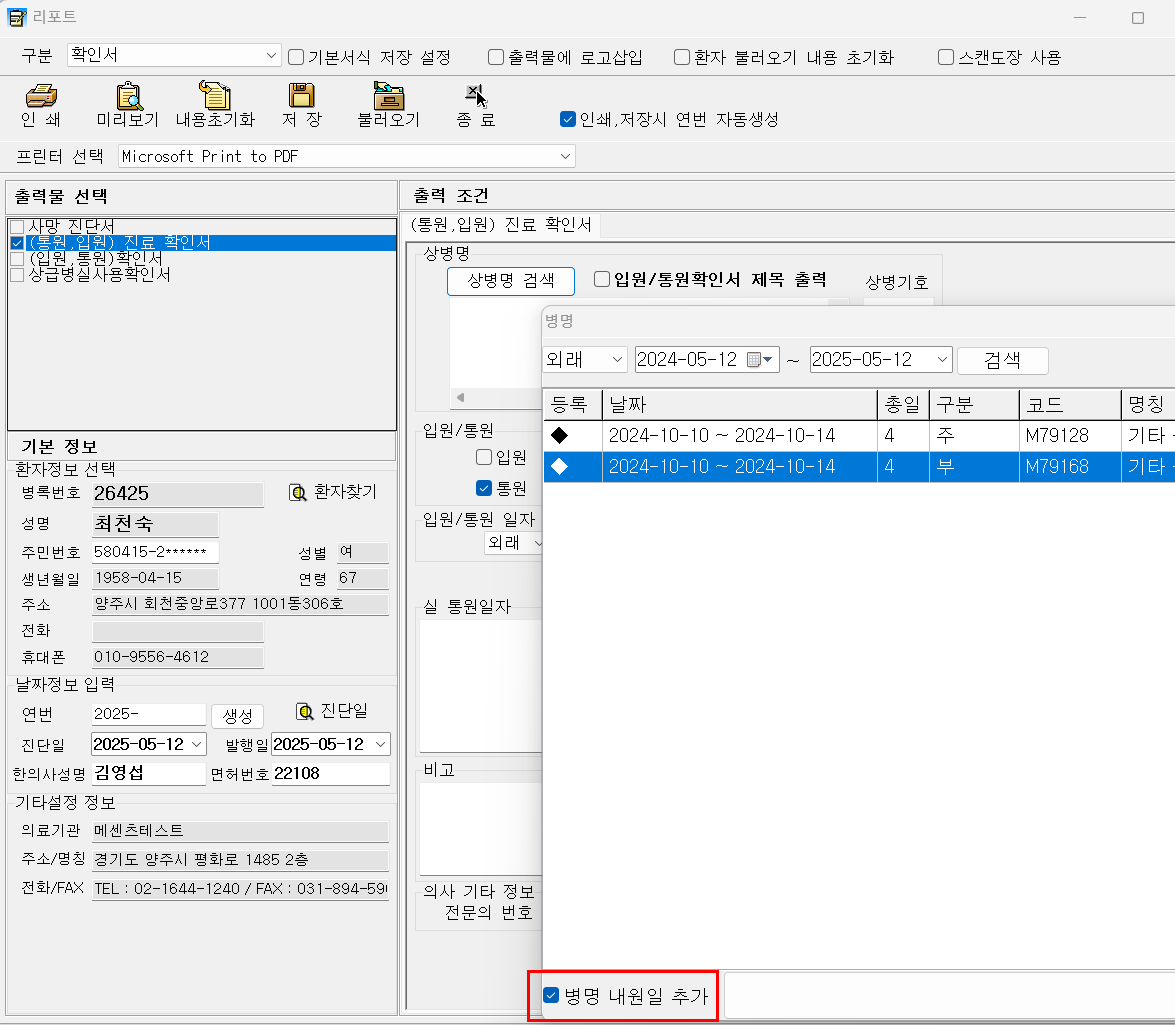The height and width of the screenshot is (1025, 1175).
Task: Select 상급병실사용확인서 in output list
Action: (x=100, y=275)
